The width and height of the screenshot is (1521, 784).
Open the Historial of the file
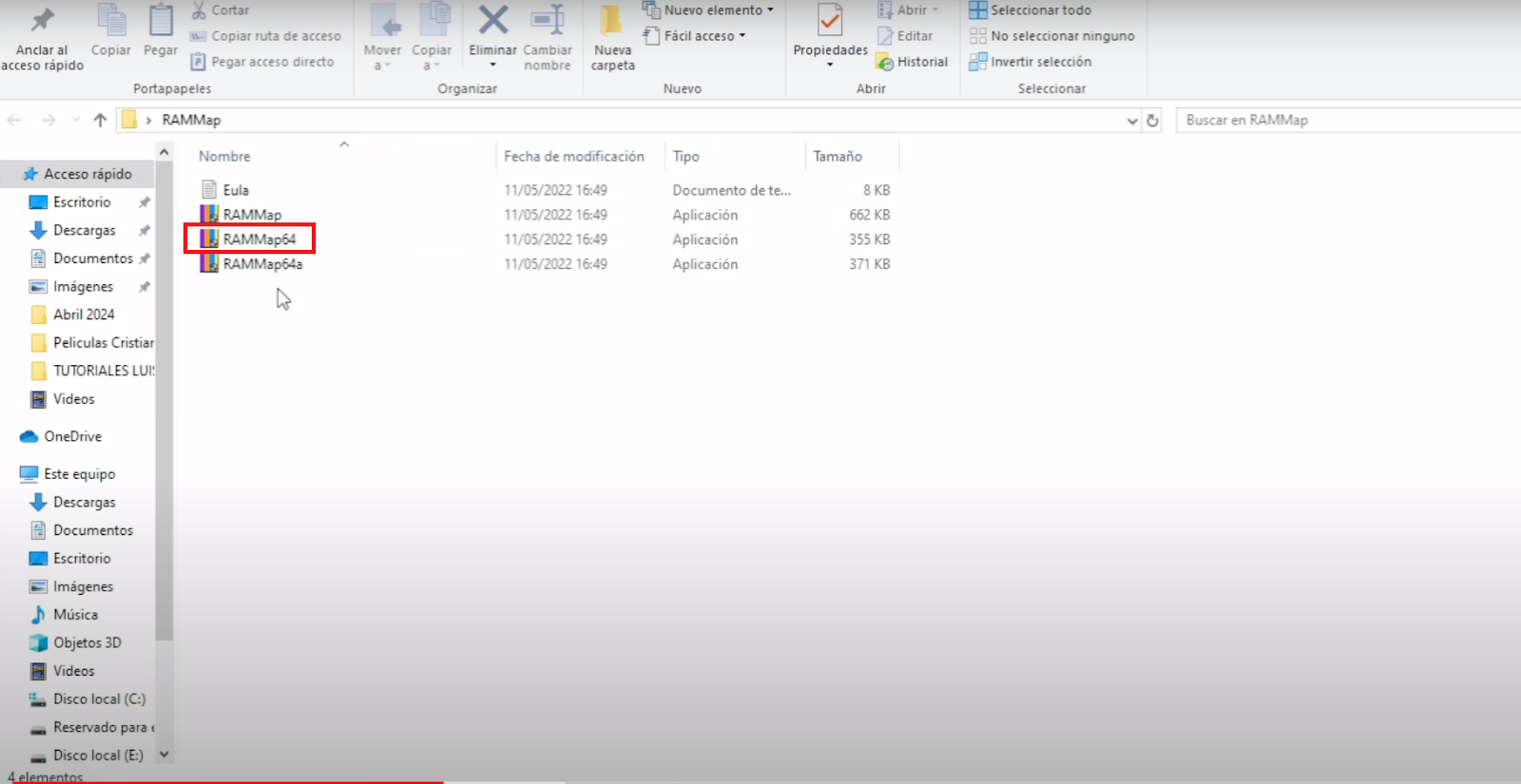[x=912, y=62]
